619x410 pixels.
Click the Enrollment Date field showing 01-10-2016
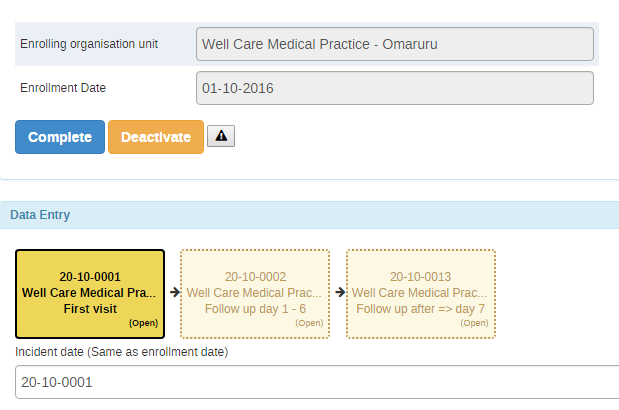(395, 88)
